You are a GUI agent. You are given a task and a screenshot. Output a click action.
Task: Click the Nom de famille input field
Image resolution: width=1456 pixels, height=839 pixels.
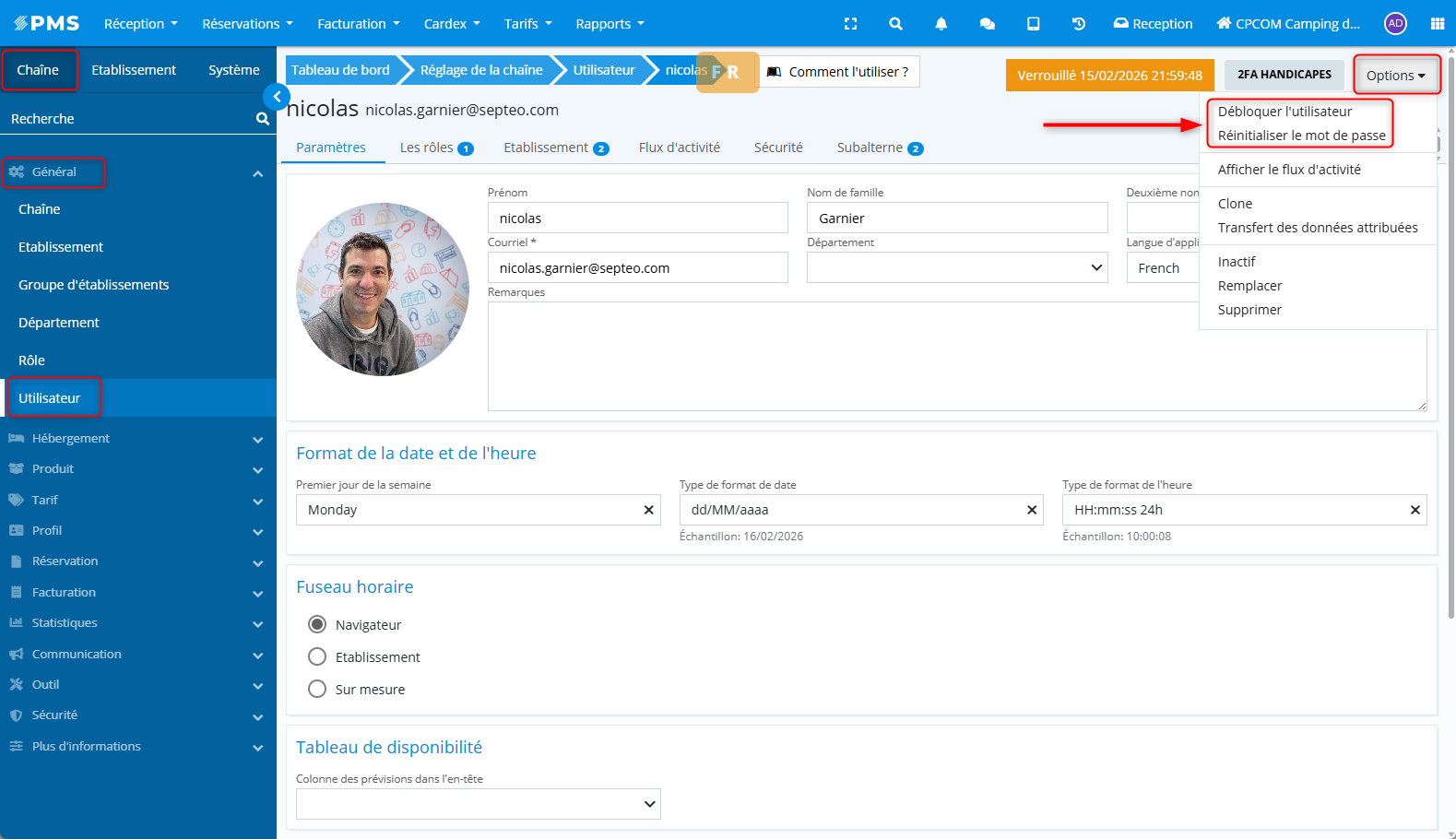956,219
